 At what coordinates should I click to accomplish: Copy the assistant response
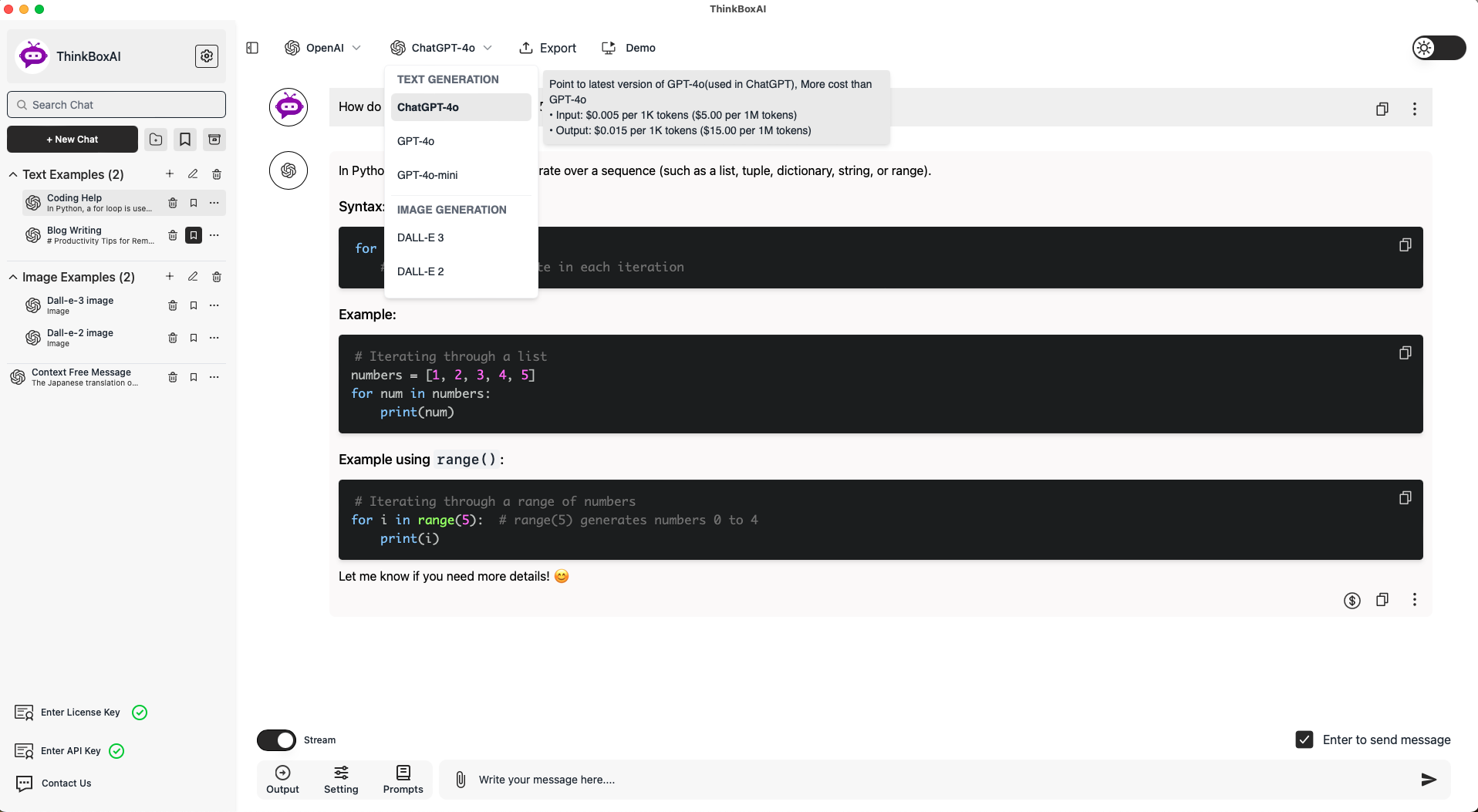[1382, 599]
